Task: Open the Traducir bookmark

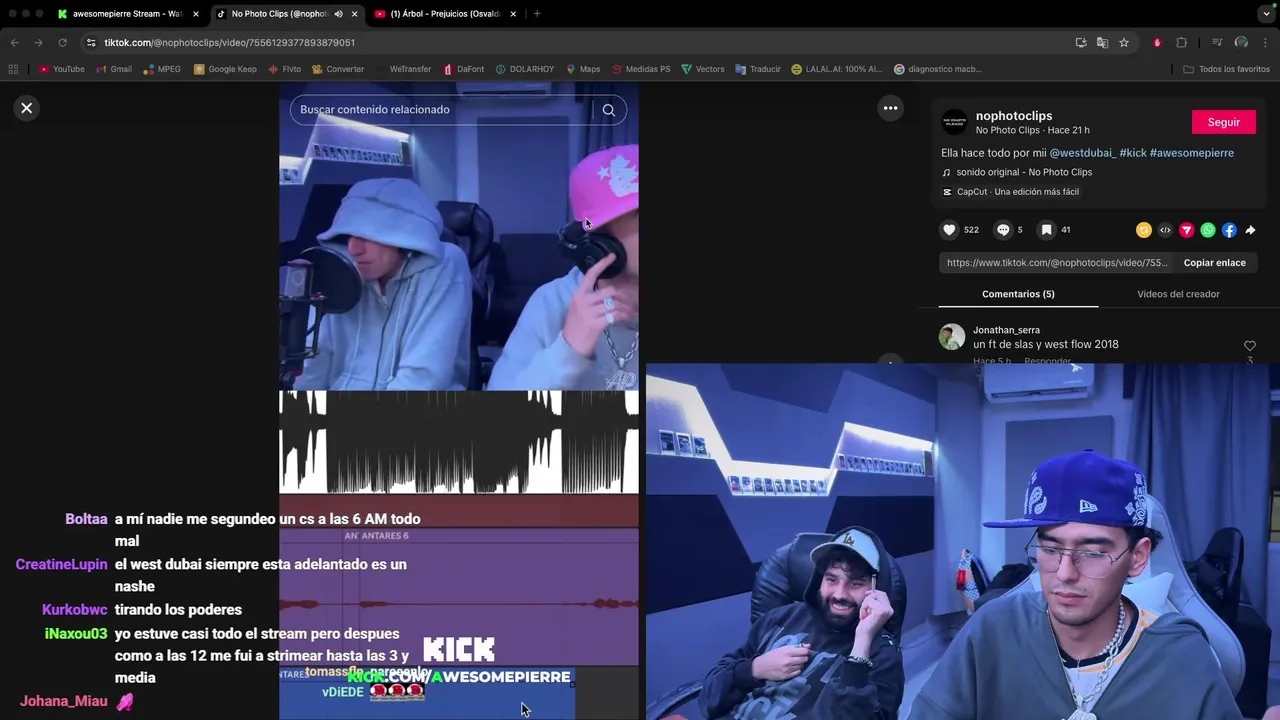Action: tap(758, 69)
